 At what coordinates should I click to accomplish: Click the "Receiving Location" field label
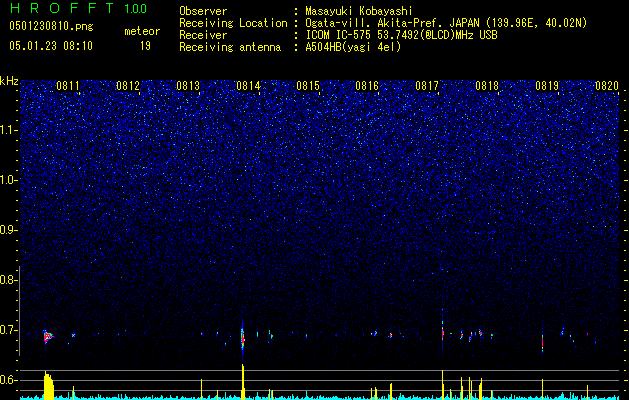[233, 23]
